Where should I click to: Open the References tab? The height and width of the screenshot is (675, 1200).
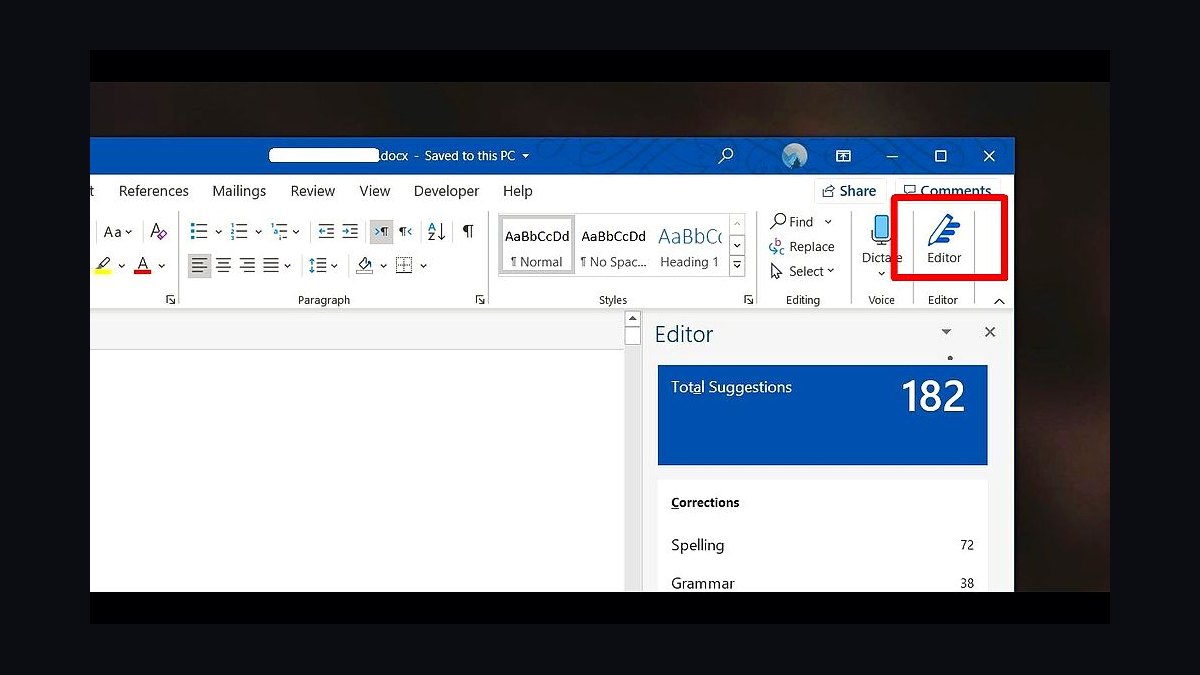point(154,191)
